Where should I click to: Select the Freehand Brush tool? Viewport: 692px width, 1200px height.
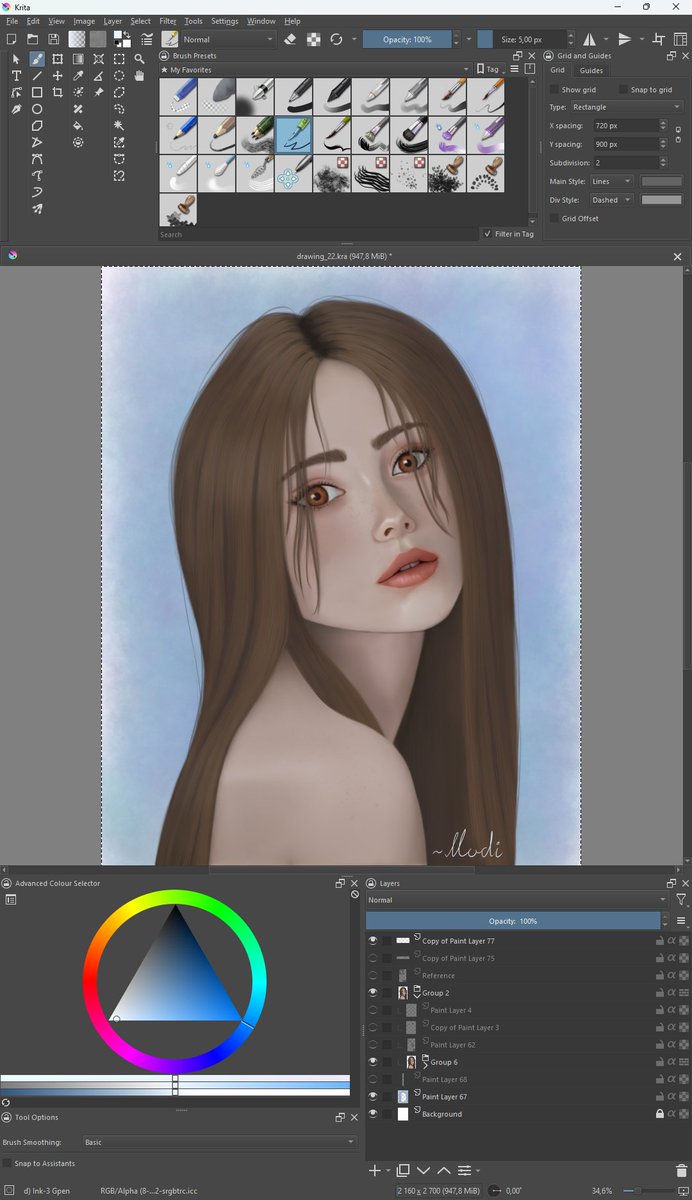point(37,59)
